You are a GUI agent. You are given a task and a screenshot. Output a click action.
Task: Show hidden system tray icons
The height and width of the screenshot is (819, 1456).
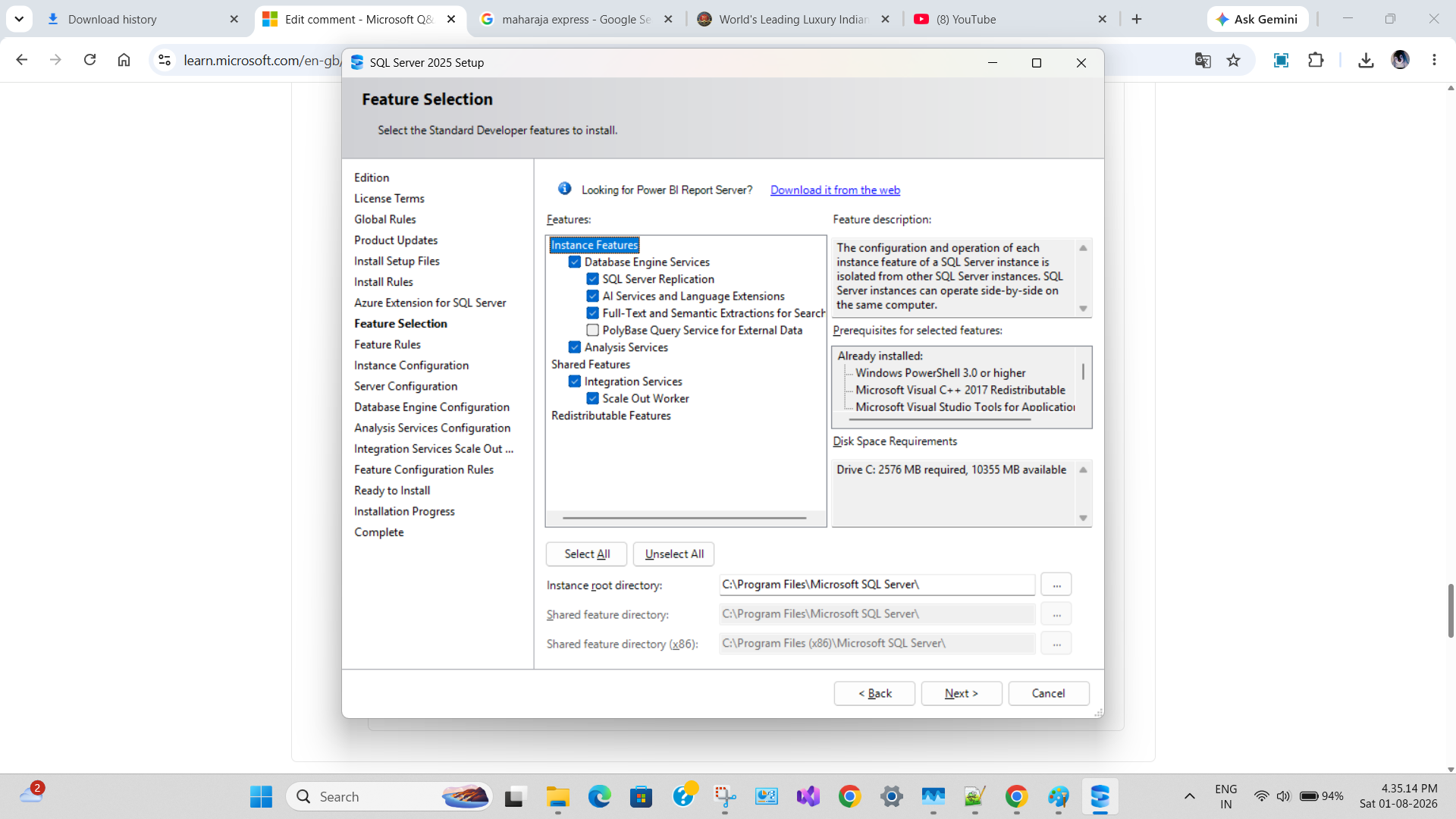[1190, 796]
